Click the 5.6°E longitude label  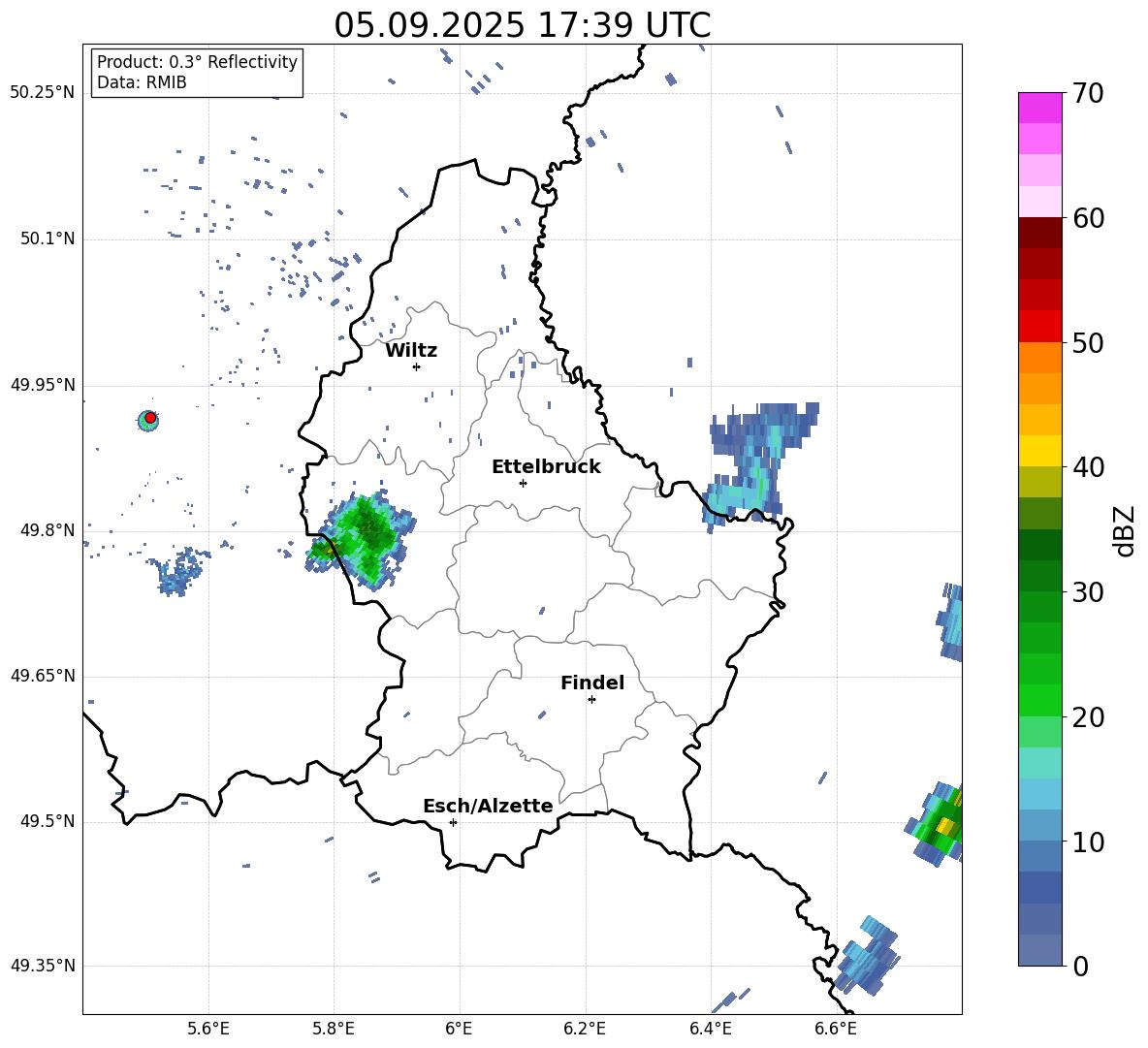(208, 1029)
